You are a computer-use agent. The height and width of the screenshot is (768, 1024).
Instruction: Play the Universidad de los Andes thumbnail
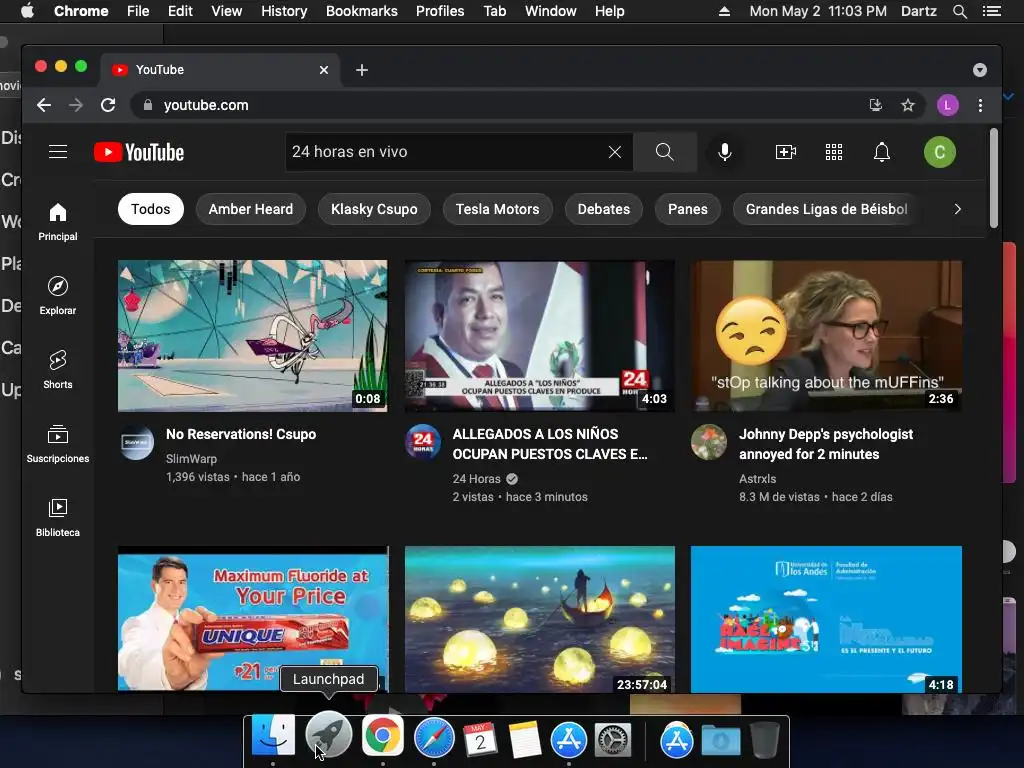(x=826, y=618)
